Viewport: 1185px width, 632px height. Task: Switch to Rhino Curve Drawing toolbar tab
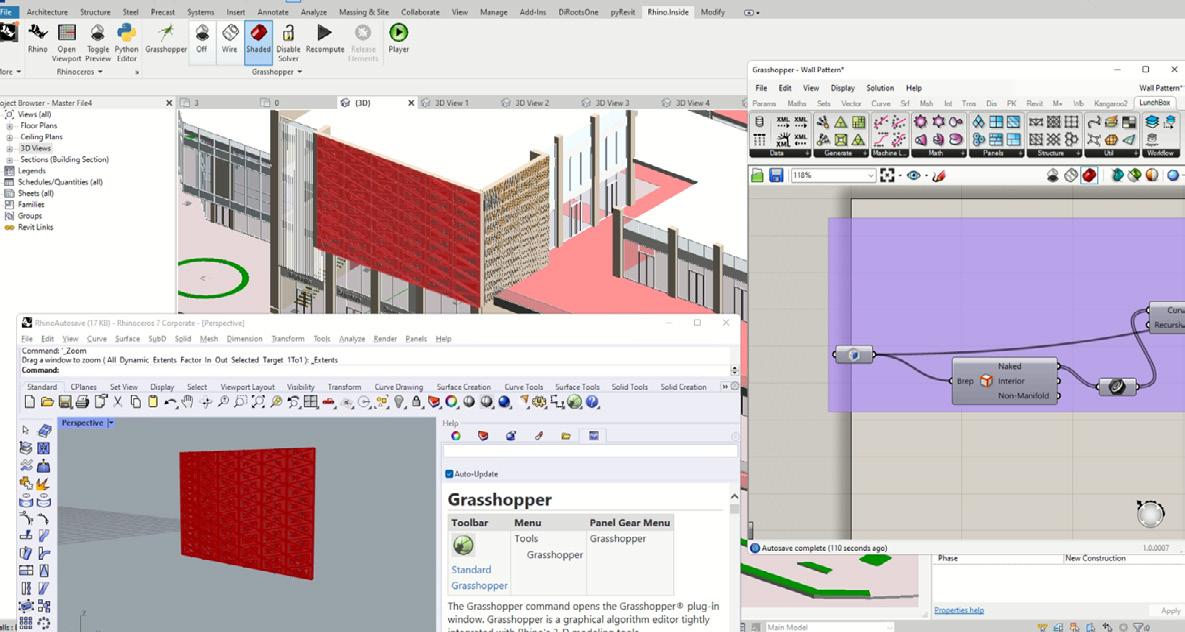pos(399,387)
